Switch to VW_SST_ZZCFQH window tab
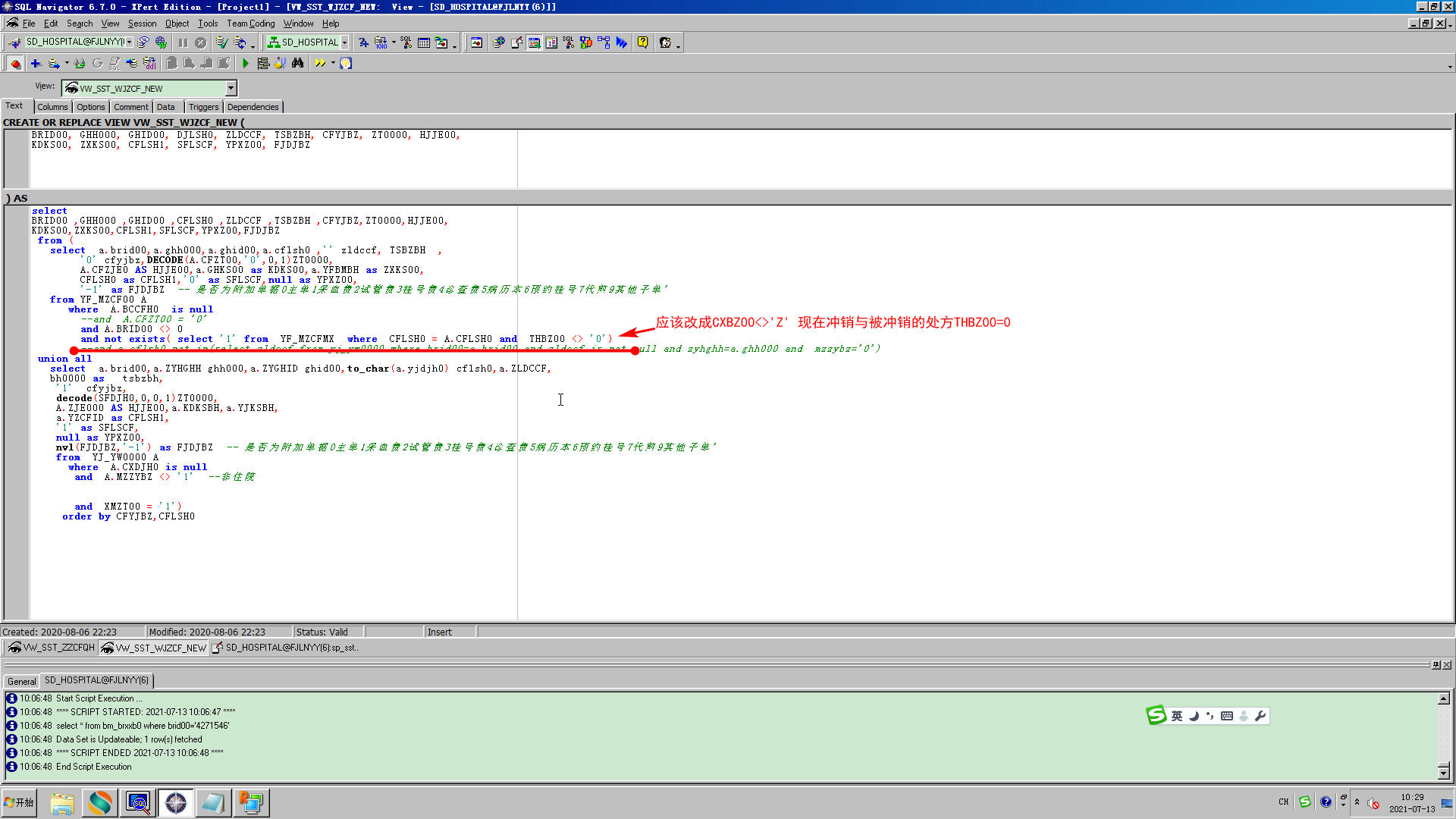 coord(51,648)
